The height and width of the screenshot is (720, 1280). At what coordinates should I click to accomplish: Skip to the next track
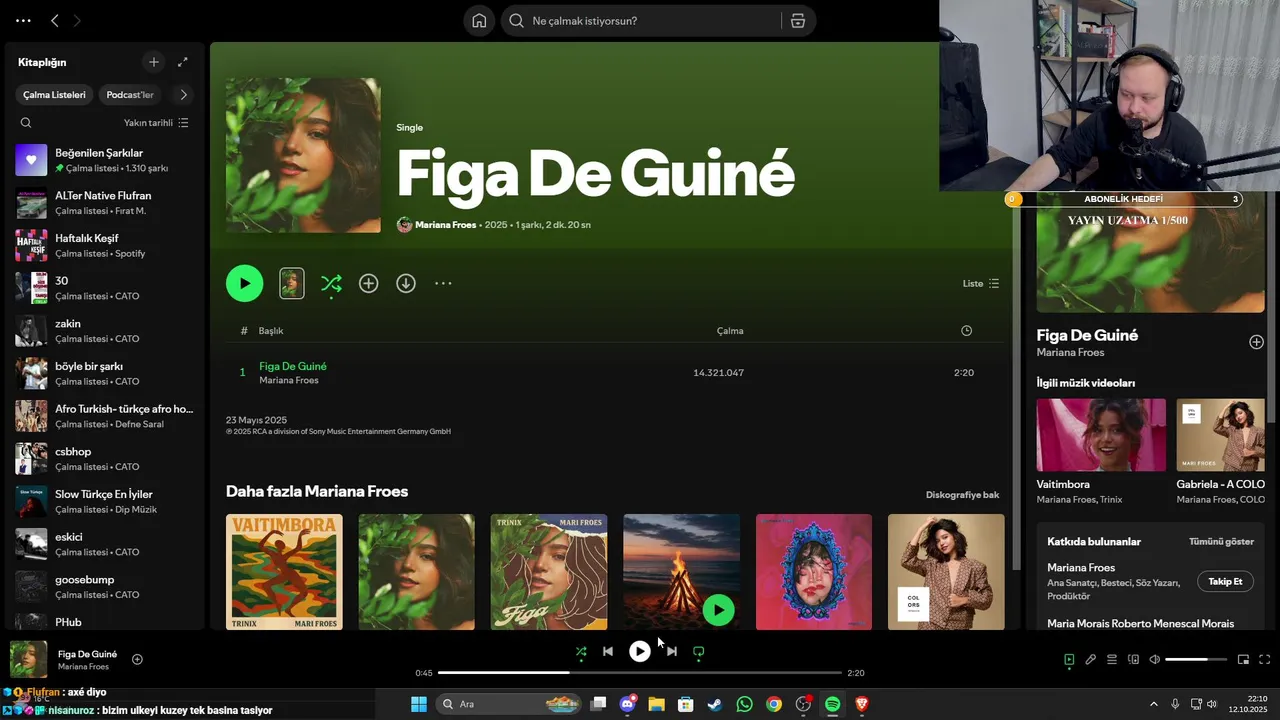point(672,652)
